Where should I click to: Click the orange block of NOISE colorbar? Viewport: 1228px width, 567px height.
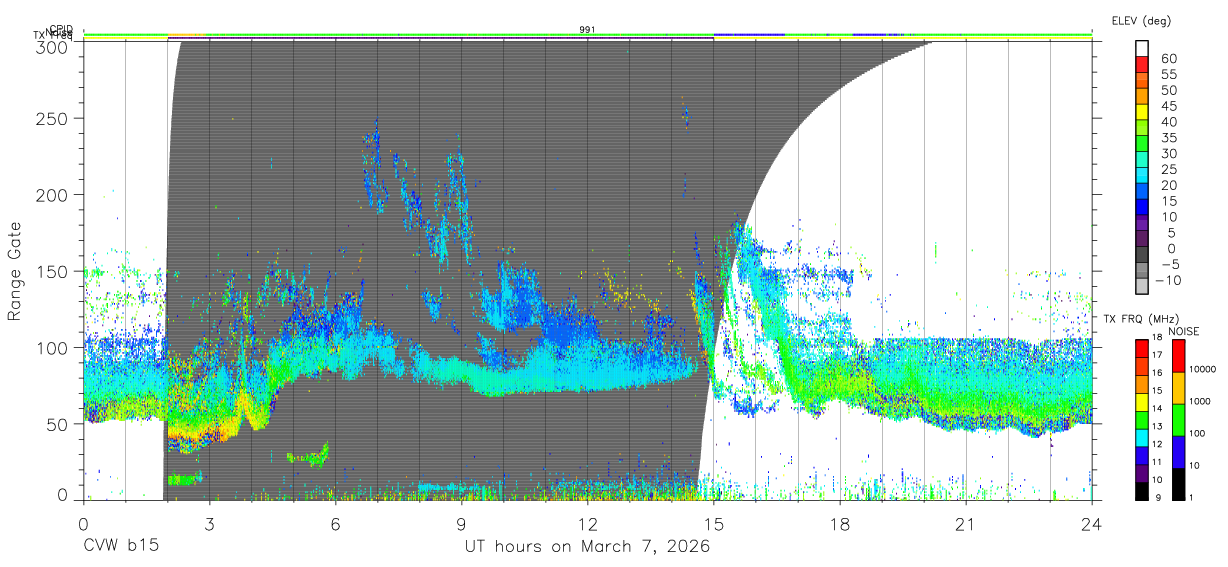coord(1178,388)
